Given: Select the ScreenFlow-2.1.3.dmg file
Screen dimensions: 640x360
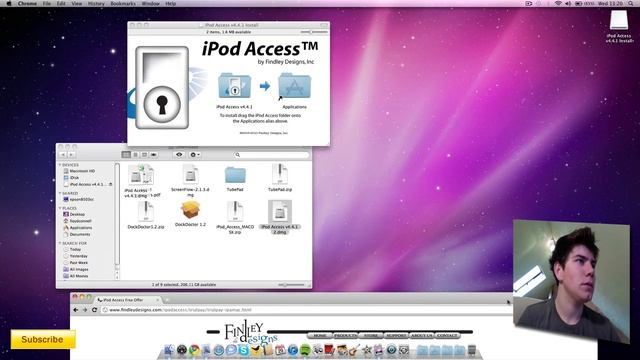Looking at the screenshot, I should (190, 175).
